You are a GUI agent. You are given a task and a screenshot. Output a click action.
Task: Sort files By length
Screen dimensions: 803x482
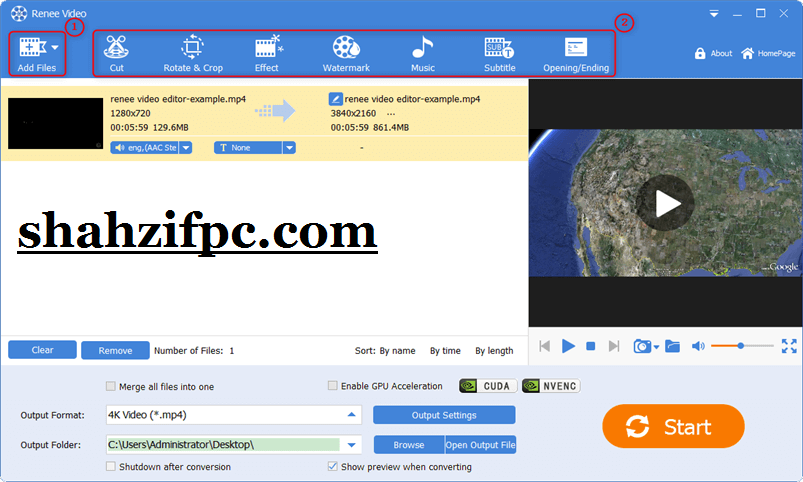point(494,351)
